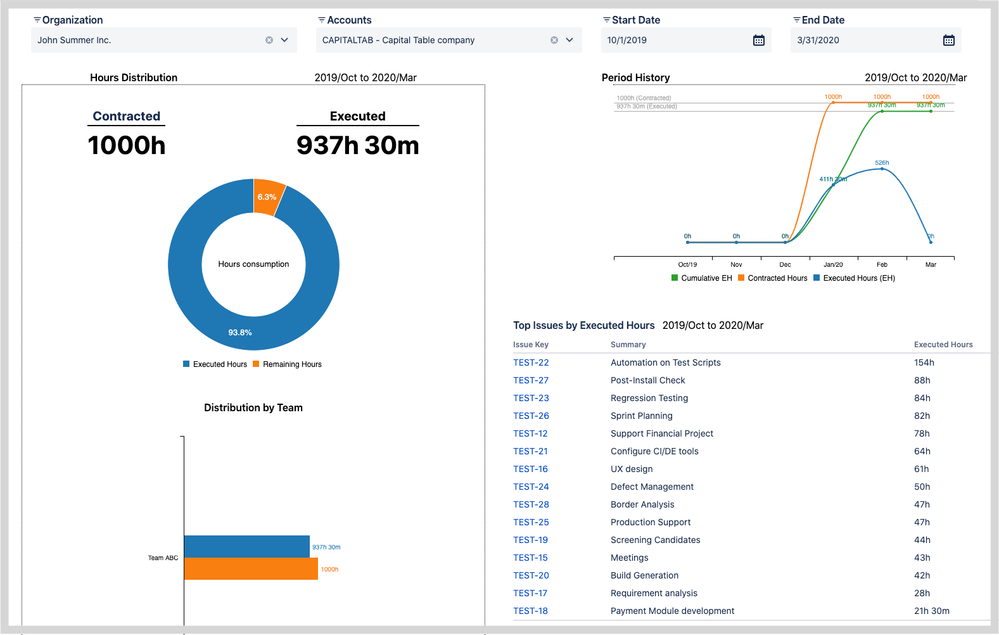Click the 'Support Financial Project' summary
999x635 pixels.
[x=662, y=434]
